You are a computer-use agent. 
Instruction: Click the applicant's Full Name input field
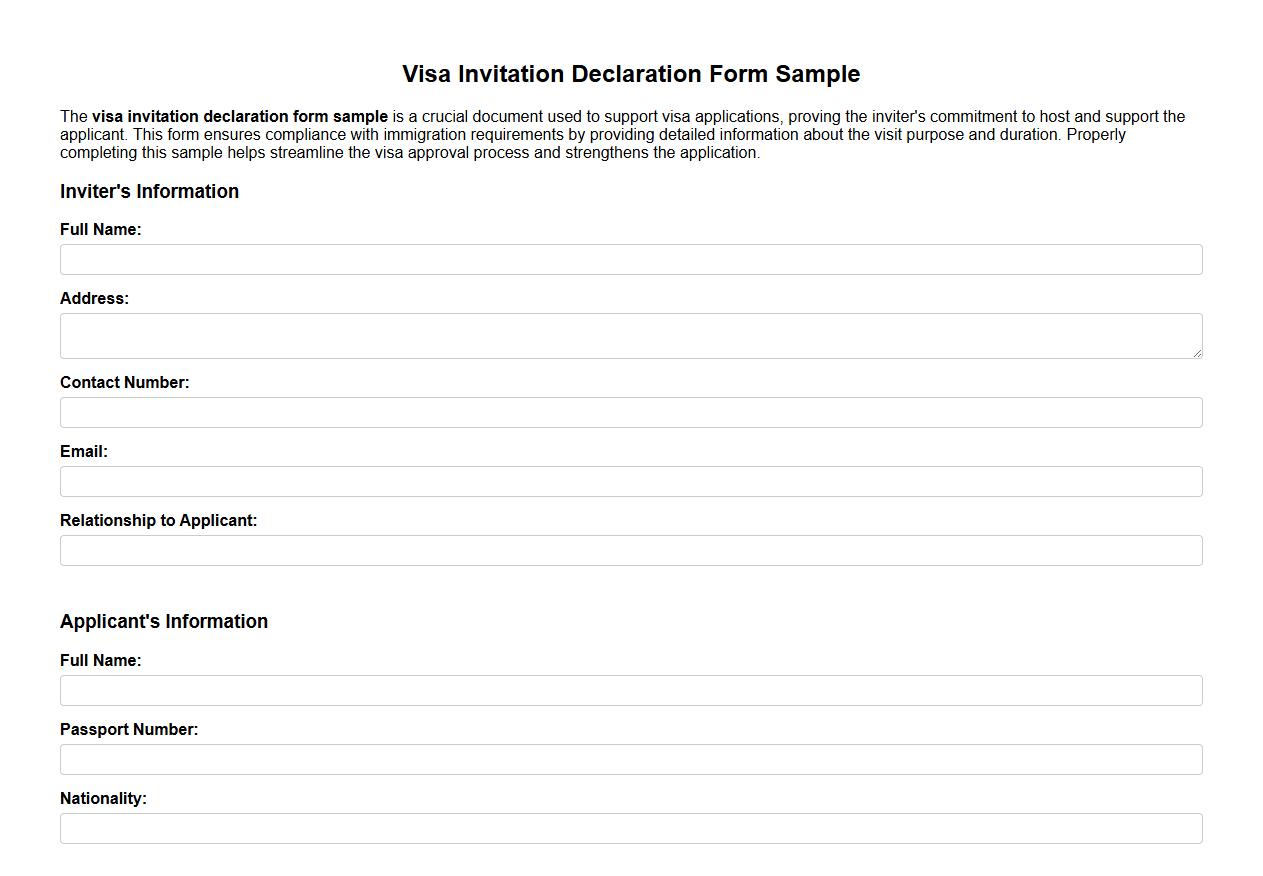tap(631, 690)
